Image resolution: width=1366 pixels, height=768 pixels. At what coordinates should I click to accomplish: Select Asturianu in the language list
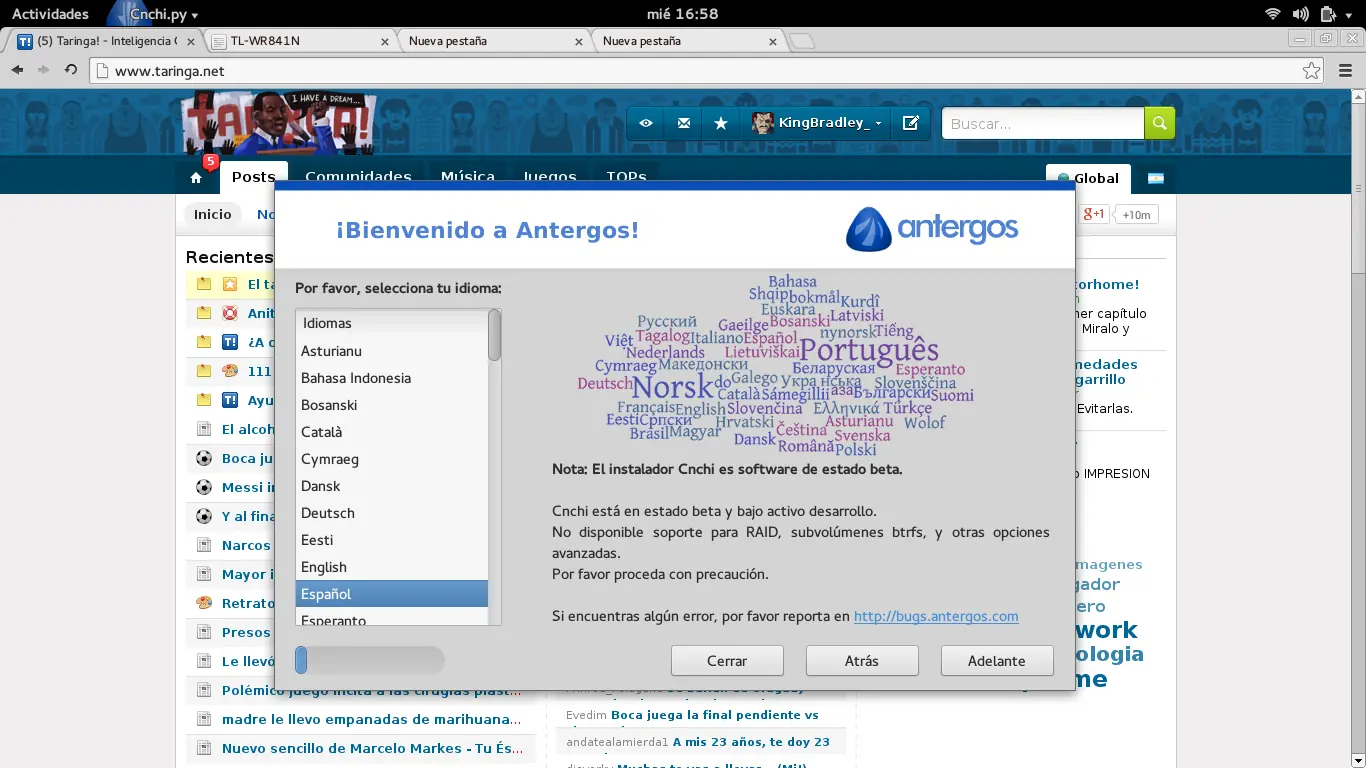[x=392, y=351]
